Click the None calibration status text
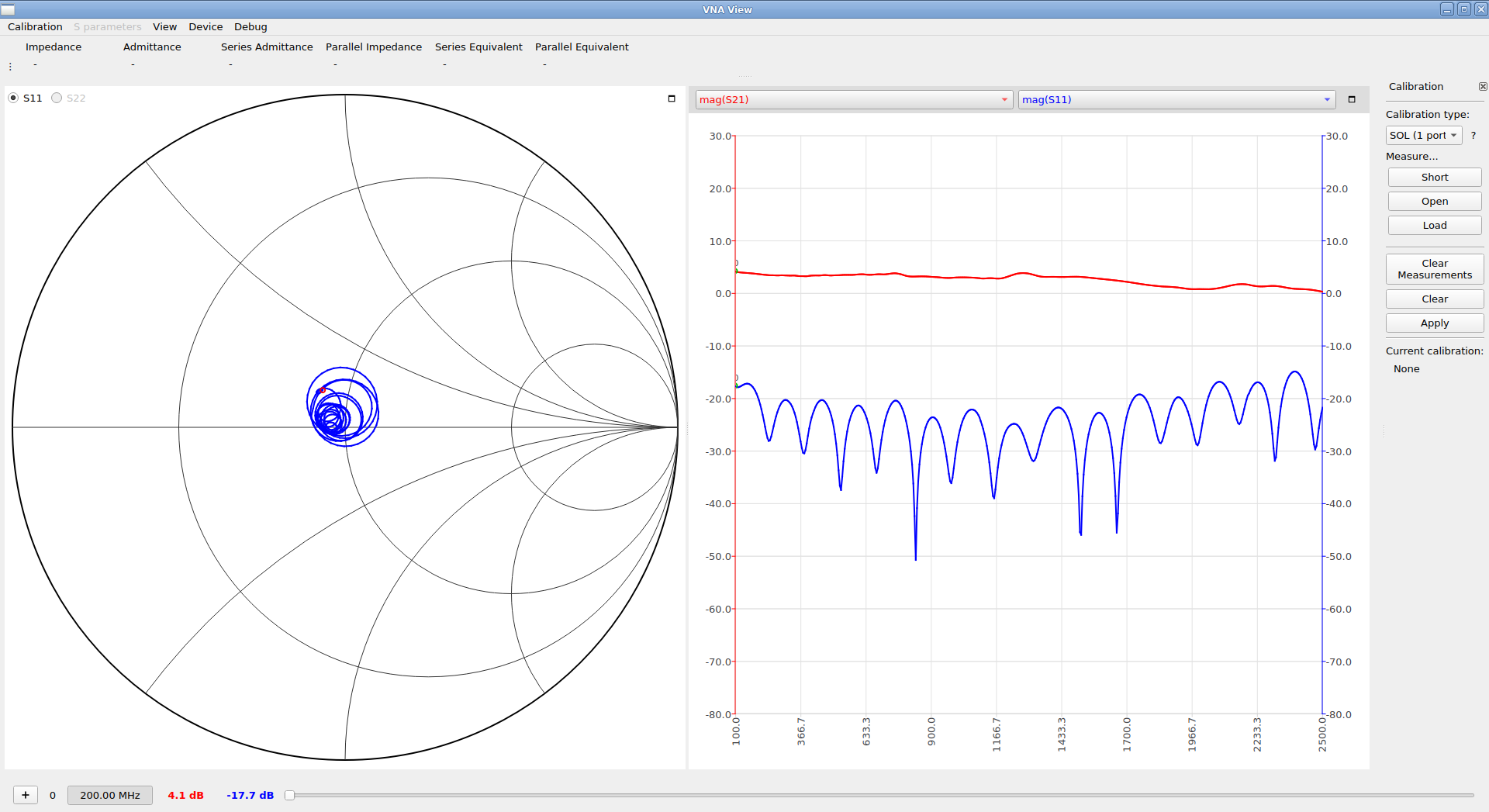 coord(1406,369)
